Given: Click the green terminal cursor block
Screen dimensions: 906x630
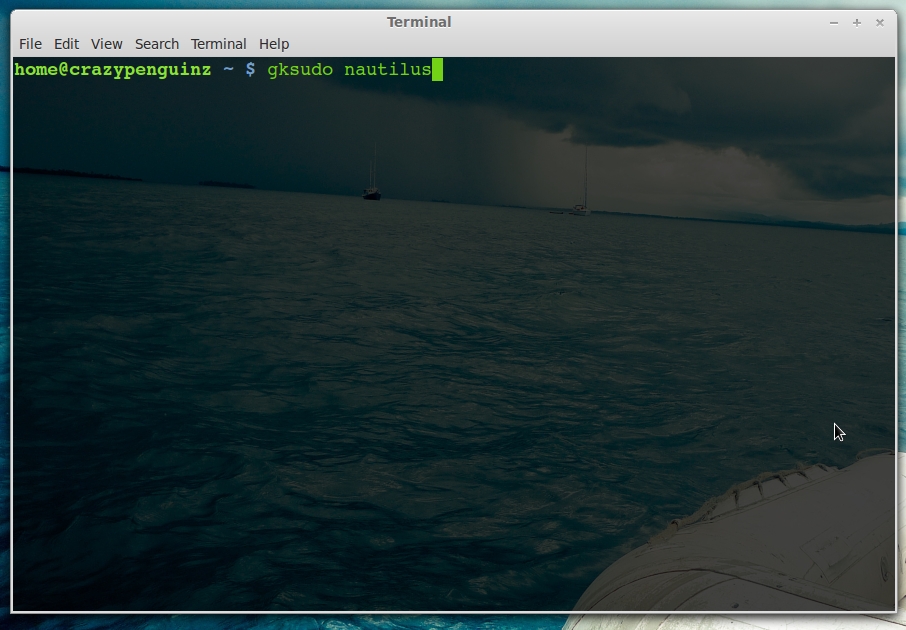Looking at the screenshot, I should pos(437,70).
